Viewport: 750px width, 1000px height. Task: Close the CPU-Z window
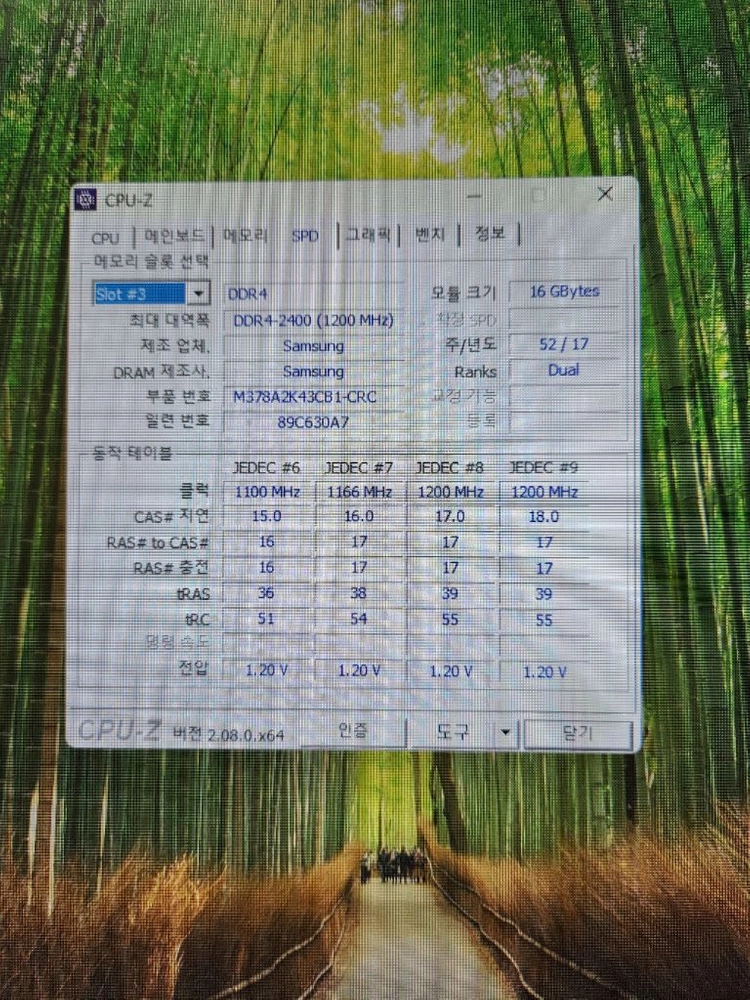[605, 194]
